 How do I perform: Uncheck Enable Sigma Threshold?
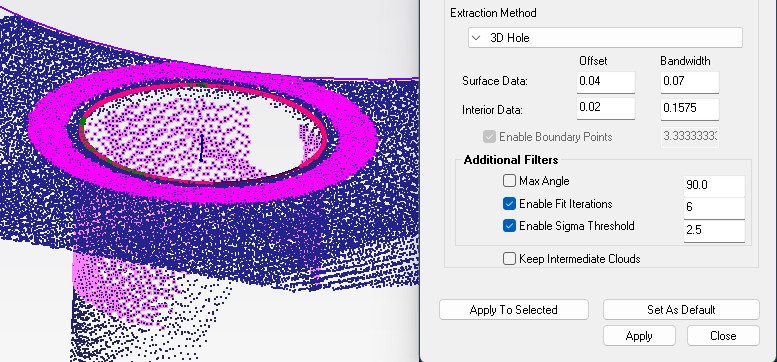(509, 226)
